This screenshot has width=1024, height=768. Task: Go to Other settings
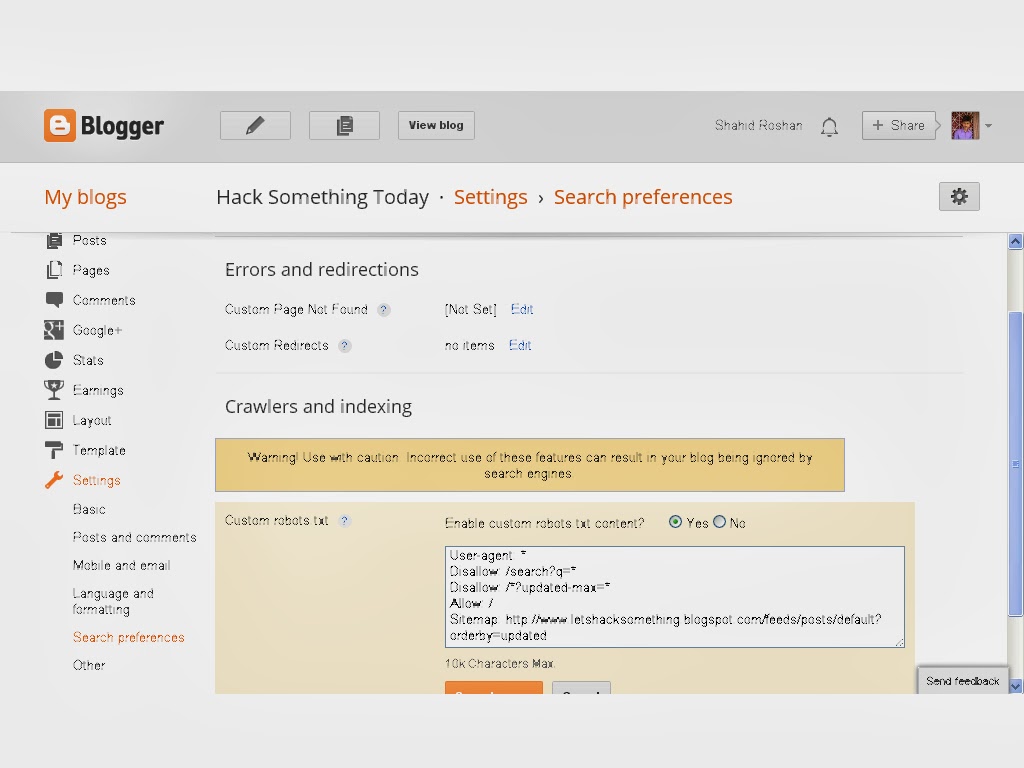(89, 665)
